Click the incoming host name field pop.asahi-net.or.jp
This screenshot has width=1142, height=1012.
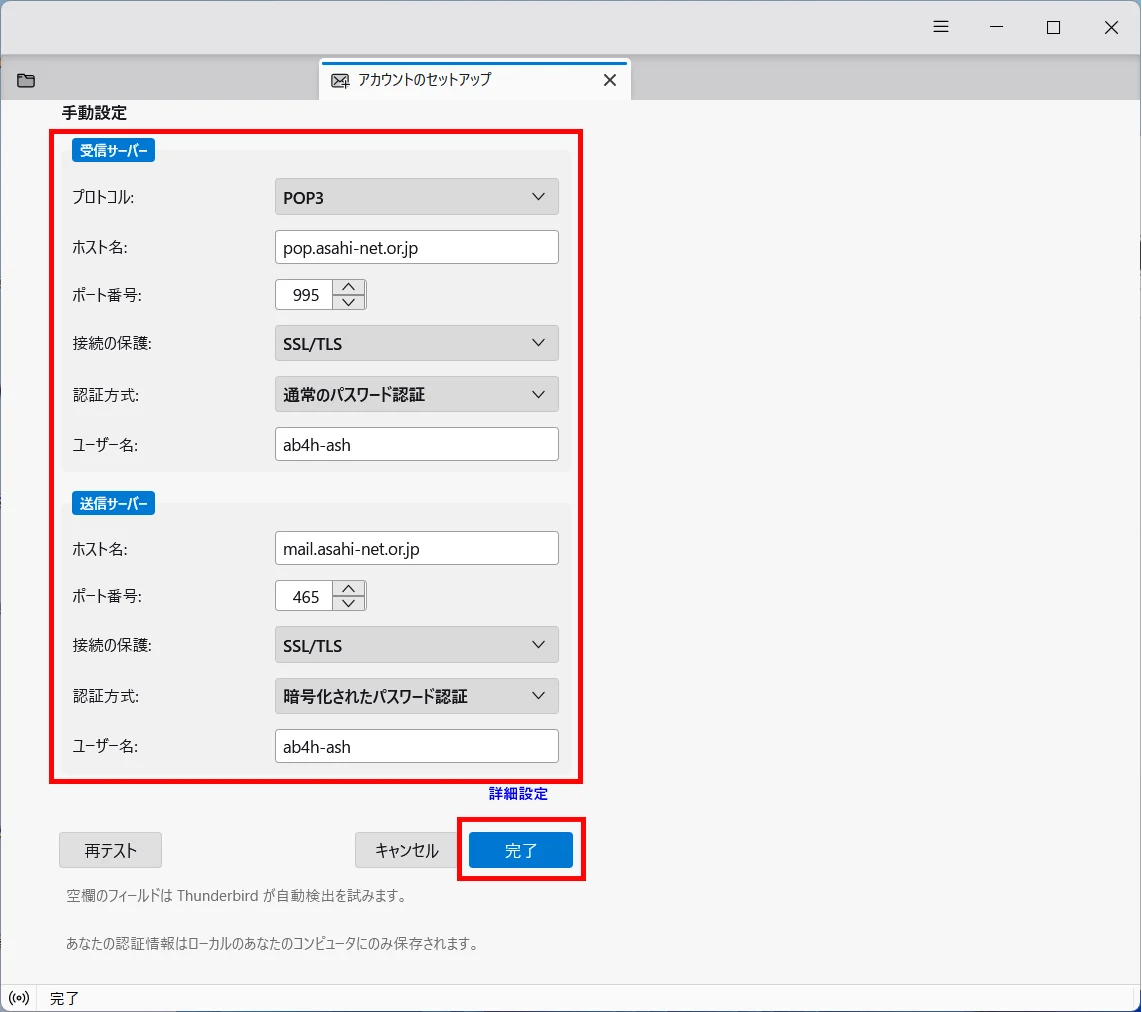click(416, 247)
